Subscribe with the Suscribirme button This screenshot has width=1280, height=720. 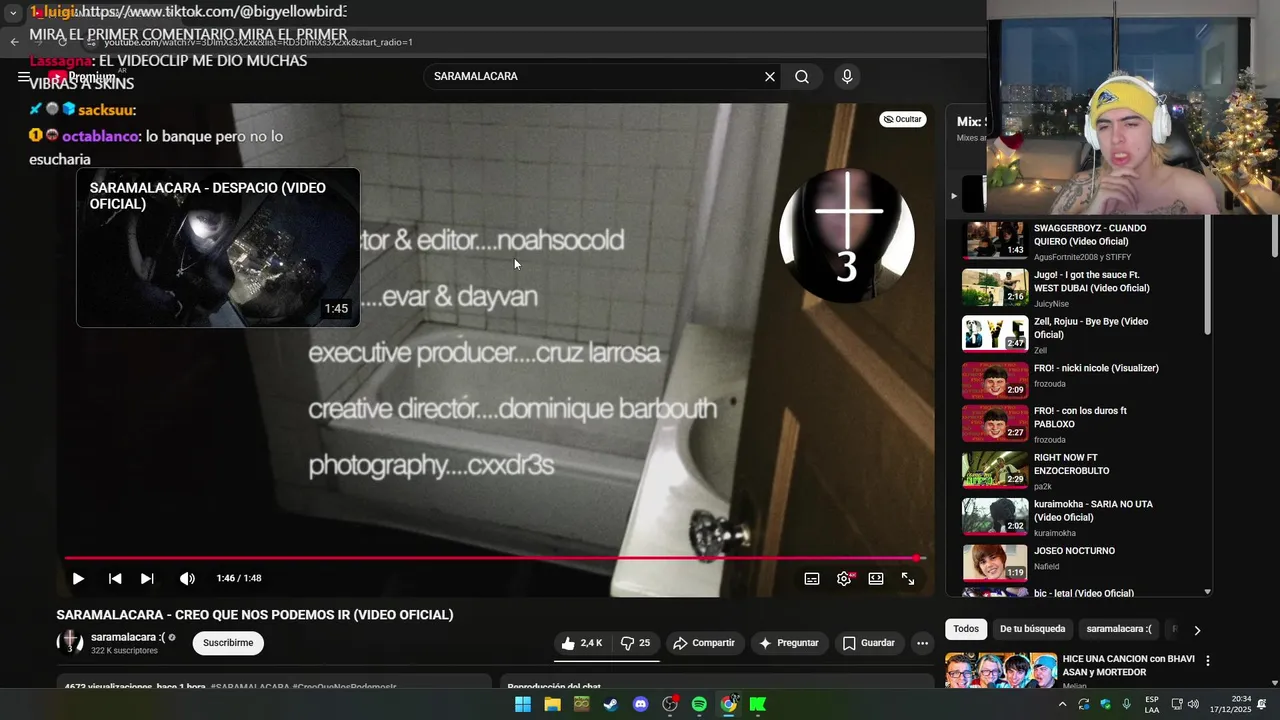(228, 643)
